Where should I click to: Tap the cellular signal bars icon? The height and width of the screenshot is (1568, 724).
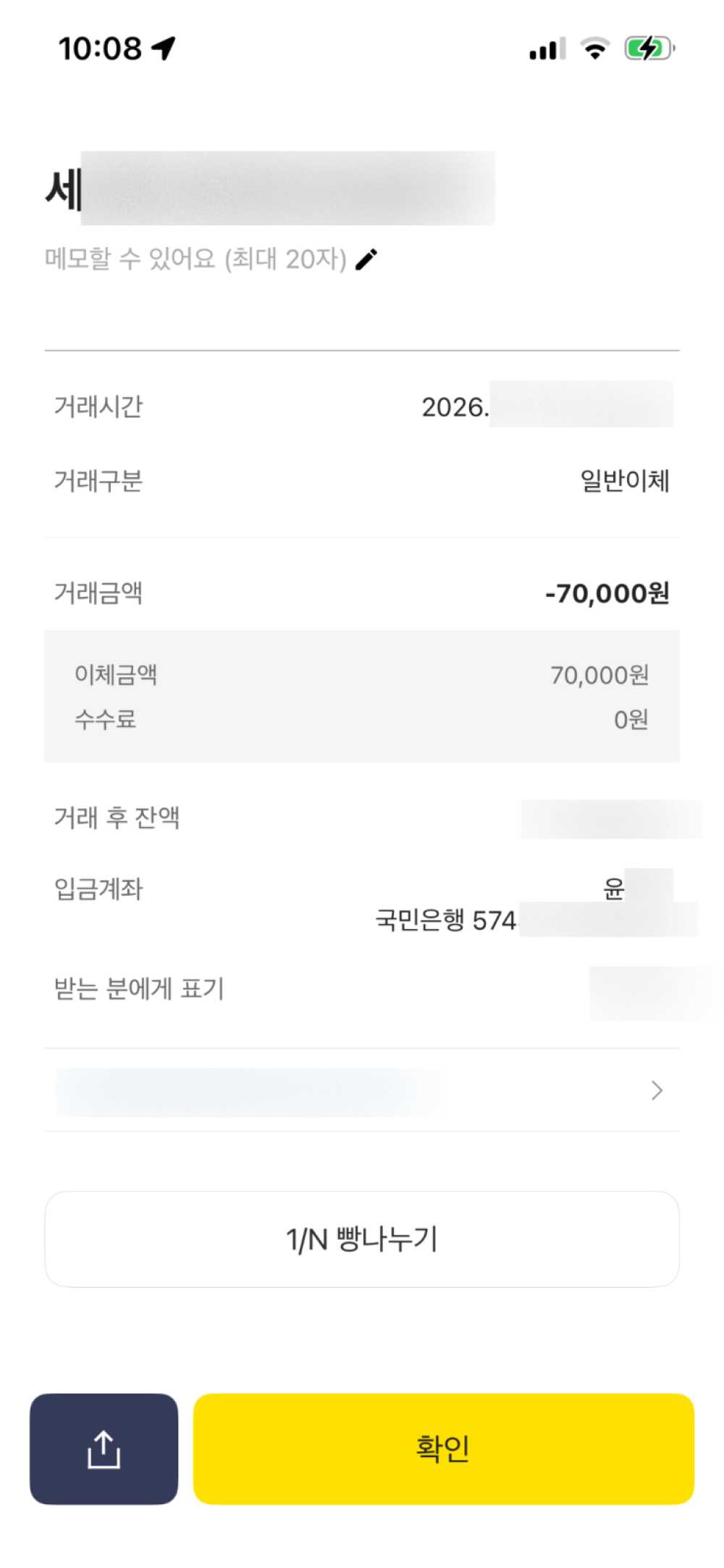click(x=547, y=49)
